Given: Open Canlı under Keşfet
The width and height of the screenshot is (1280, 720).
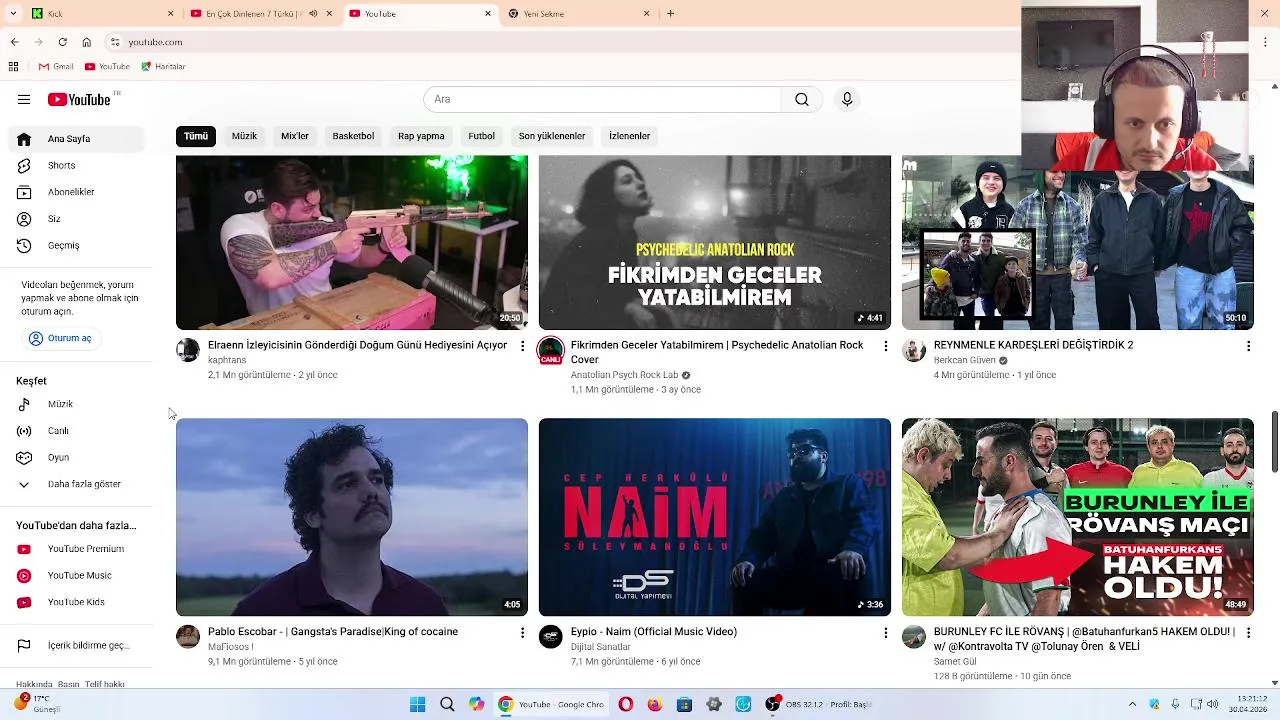Looking at the screenshot, I should [x=77, y=431].
